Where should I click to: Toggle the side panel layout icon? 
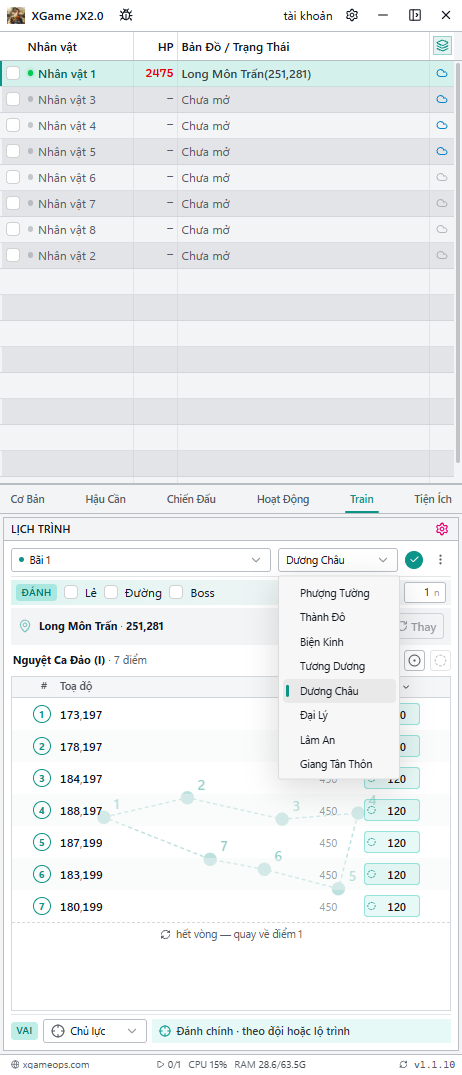[x=415, y=15]
